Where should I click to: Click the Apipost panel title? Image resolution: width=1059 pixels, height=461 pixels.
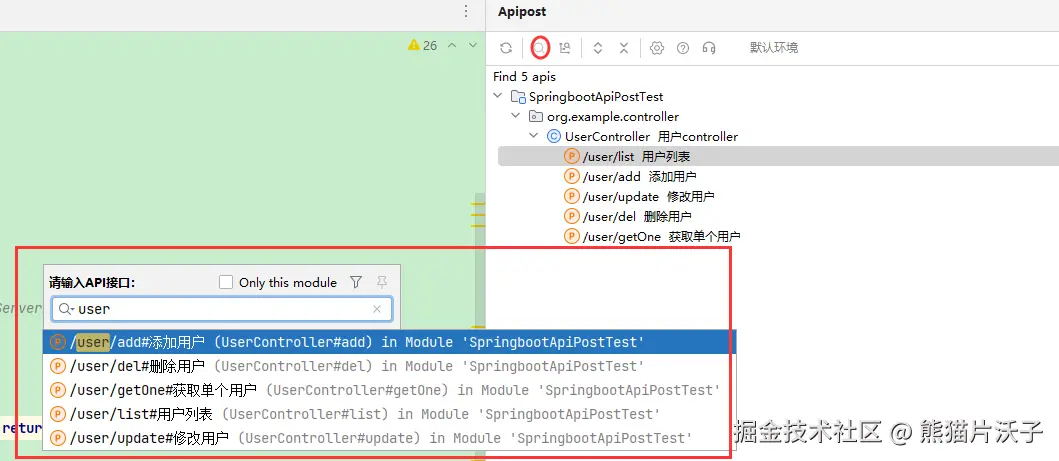[522, 11]
